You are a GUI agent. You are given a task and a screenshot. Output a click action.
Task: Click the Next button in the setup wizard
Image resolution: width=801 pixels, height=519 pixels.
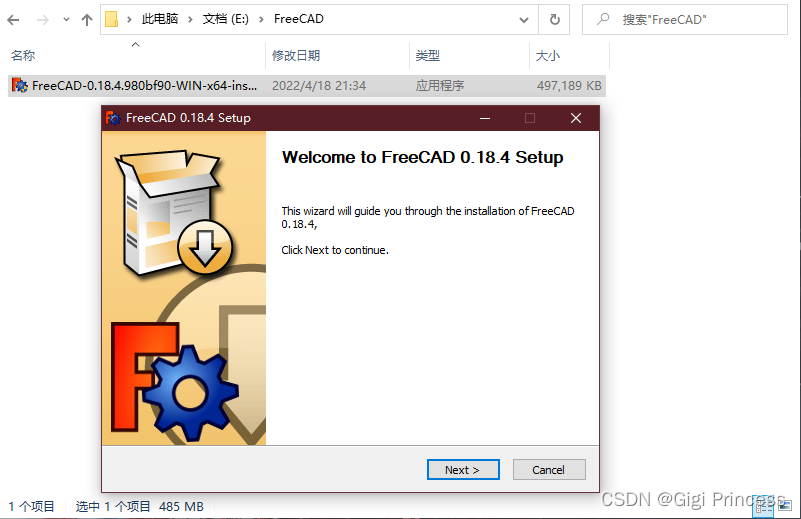click(x=463, y=469)
